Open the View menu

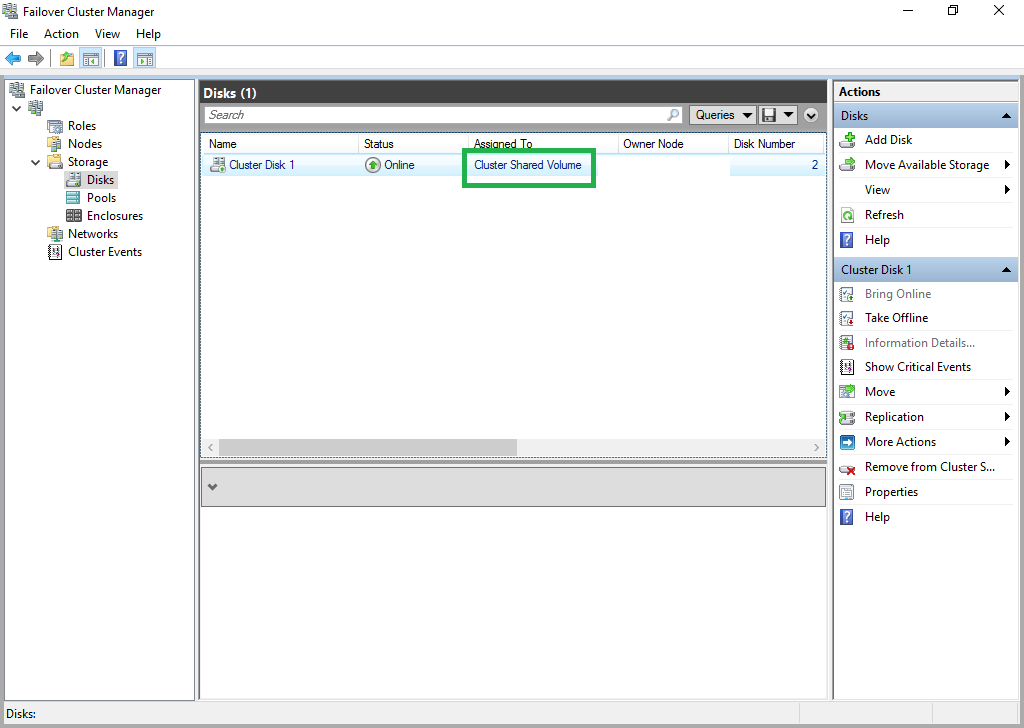107,33
